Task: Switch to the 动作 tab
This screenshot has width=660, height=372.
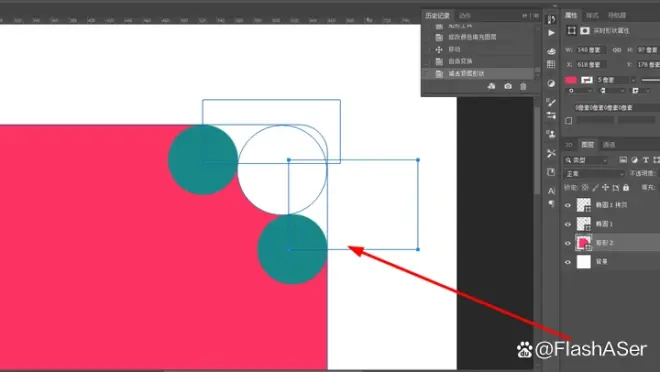Action: (x=465, y=16)
